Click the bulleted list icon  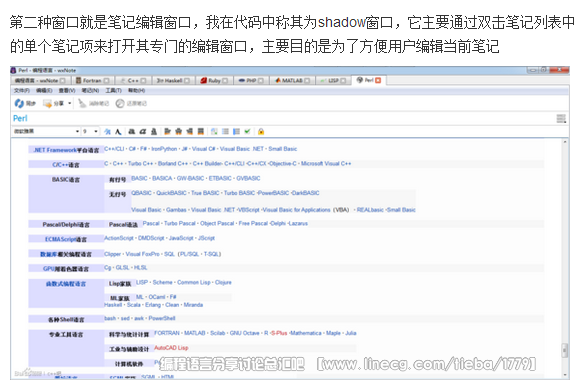(225, 131)
